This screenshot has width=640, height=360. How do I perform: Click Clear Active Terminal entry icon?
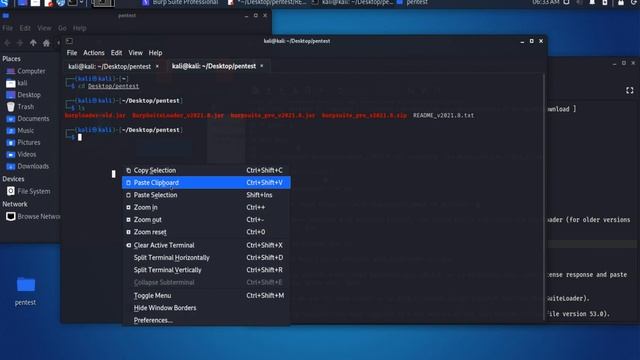click(129, 245)
